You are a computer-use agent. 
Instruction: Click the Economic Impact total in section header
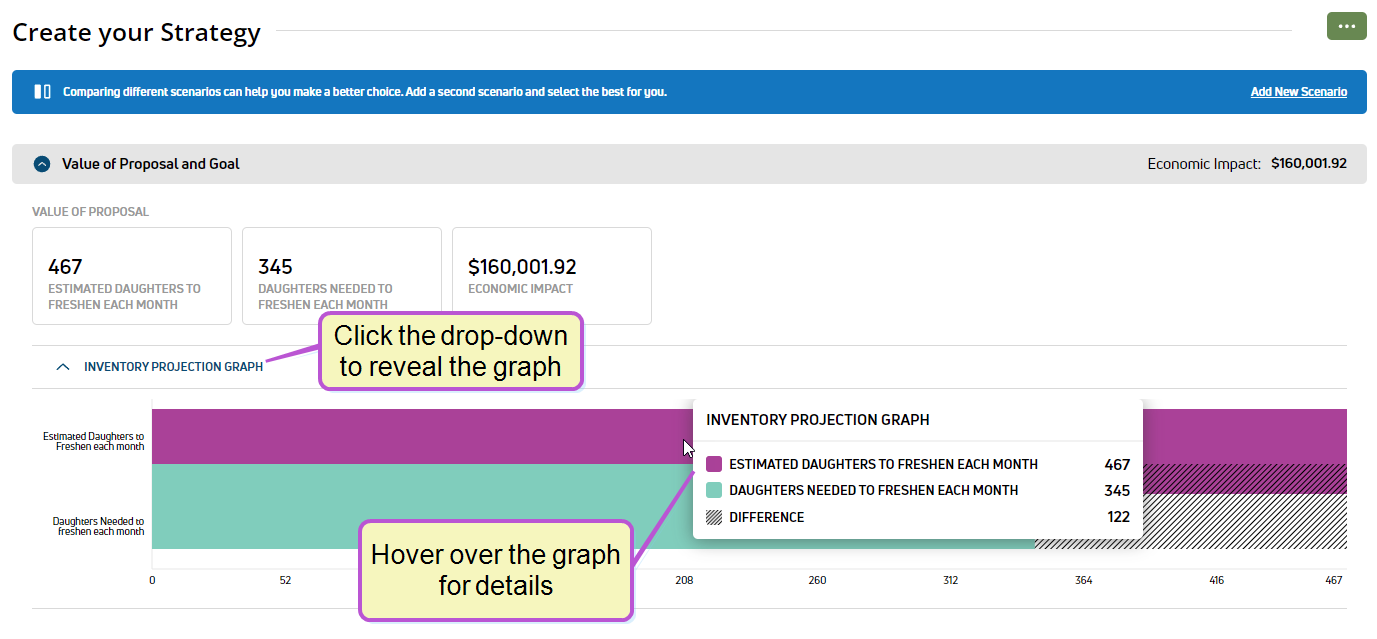tap(1308, 164)
